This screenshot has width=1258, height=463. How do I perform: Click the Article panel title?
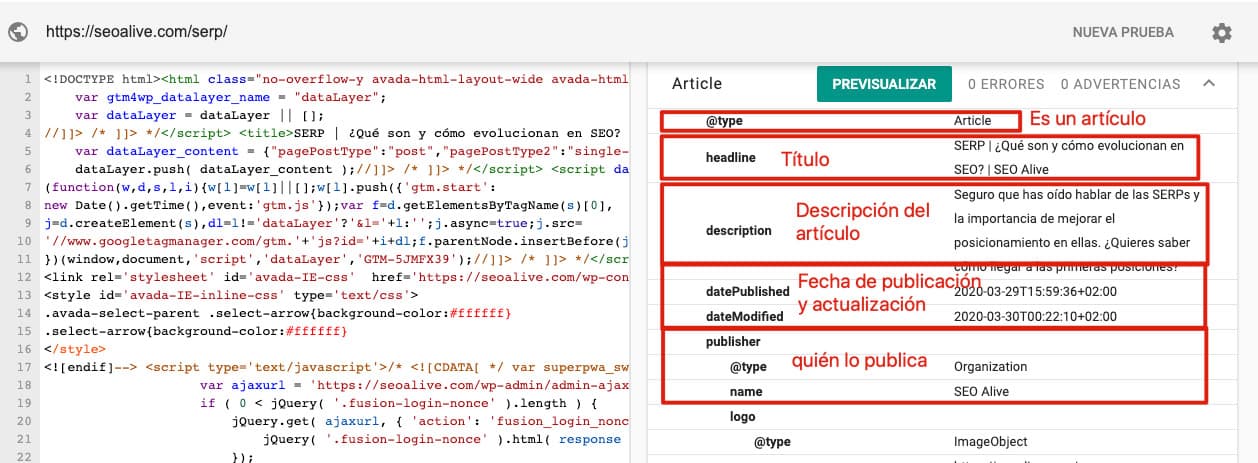click(697, 84)
